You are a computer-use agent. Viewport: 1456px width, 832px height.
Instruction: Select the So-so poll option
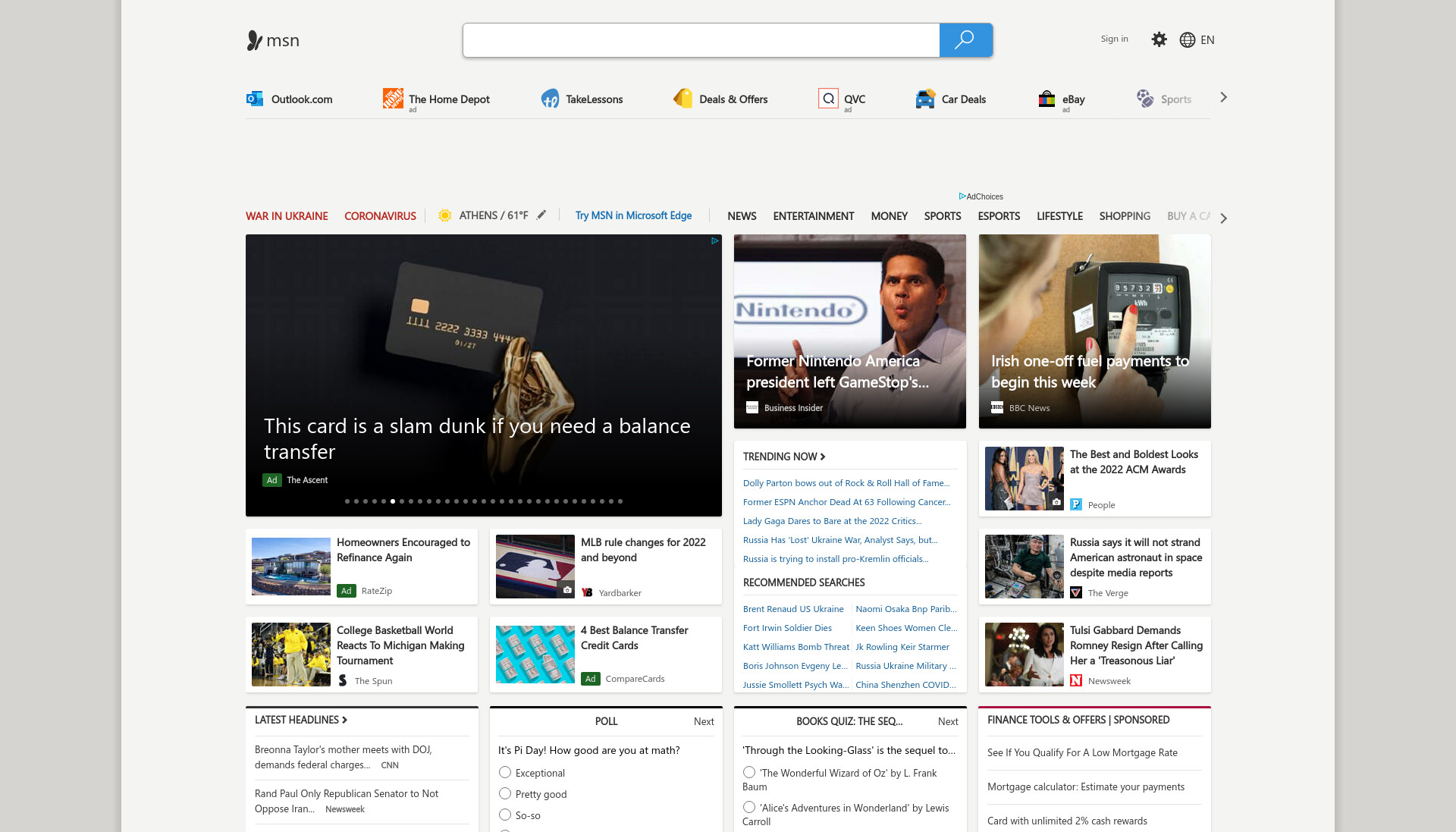click(x=505, y=815)
